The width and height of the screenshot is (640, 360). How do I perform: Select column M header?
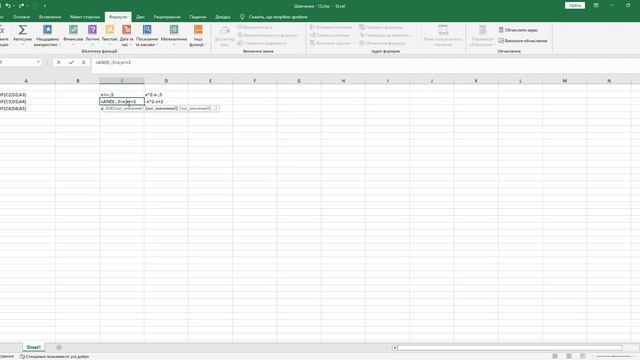pos(564,81)
